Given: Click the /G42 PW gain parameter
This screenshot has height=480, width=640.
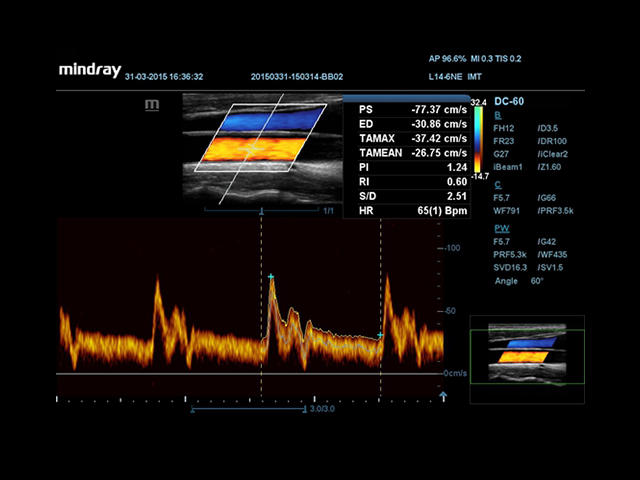Looking at the screenshot, I should (x=547, y=242).
